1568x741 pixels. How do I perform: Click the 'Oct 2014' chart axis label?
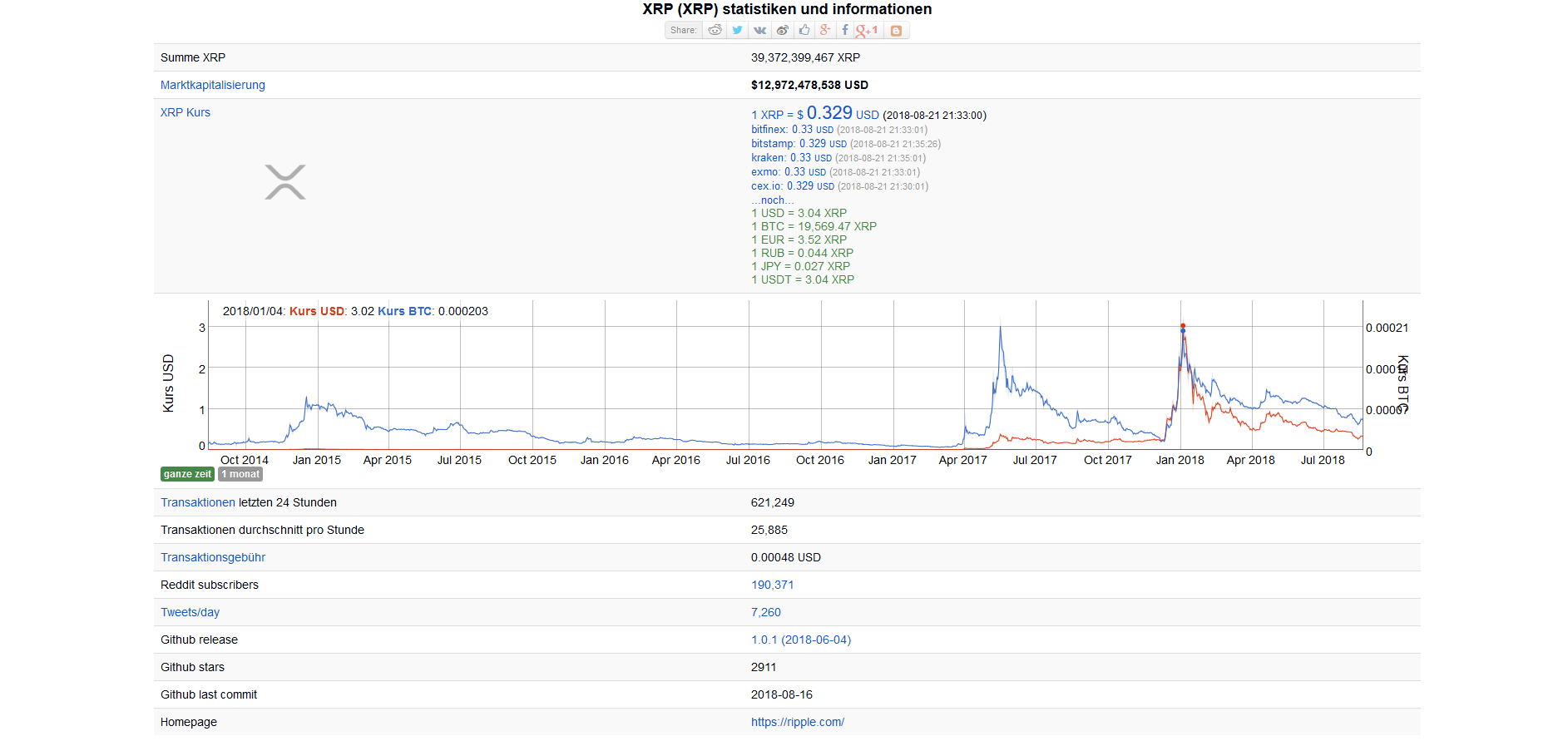(x=245, y=460)
